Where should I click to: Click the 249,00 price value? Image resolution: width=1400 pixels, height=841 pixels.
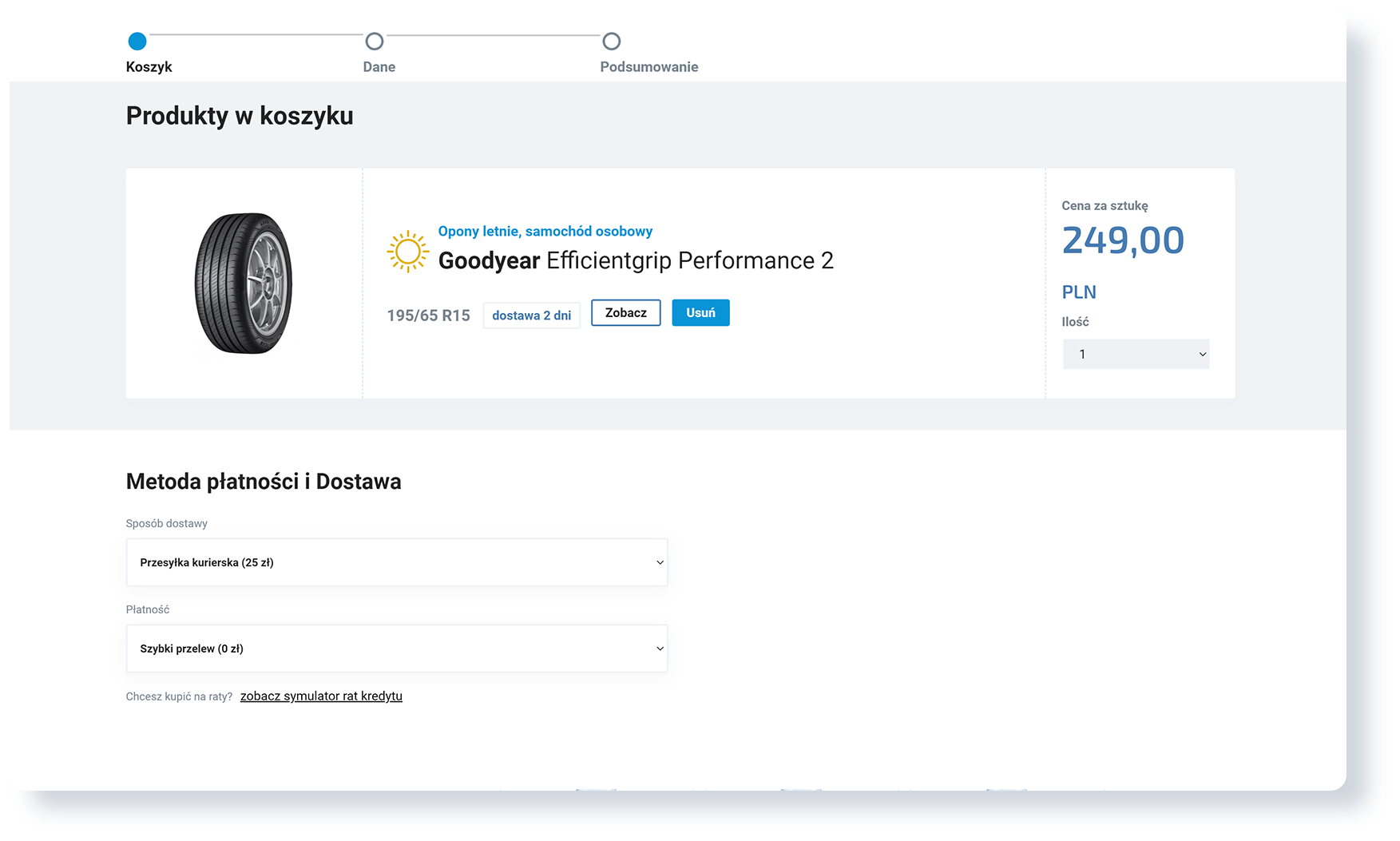(x=1123, y=240)
